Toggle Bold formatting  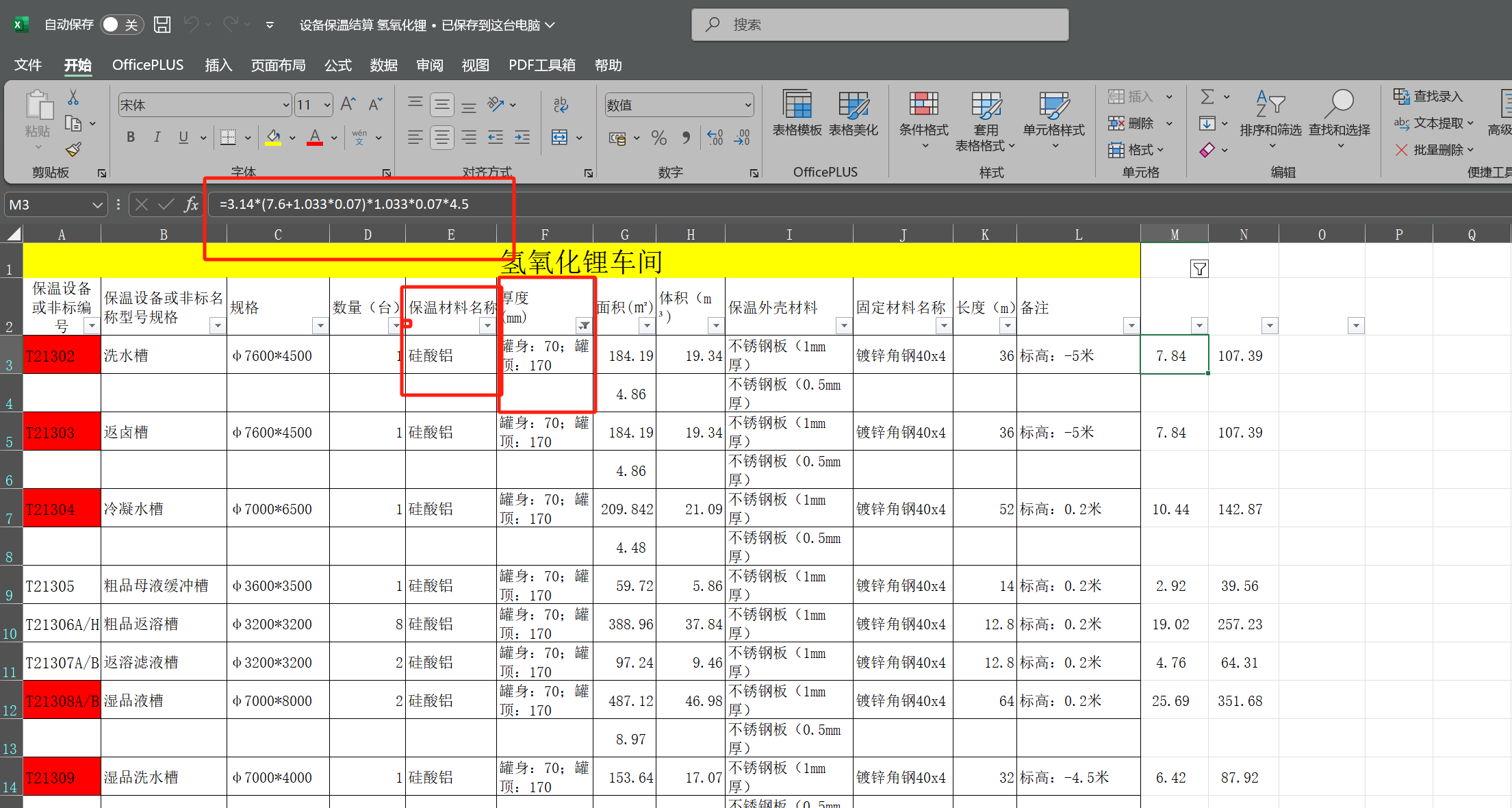pyautogui.click(x=131, y=137)
